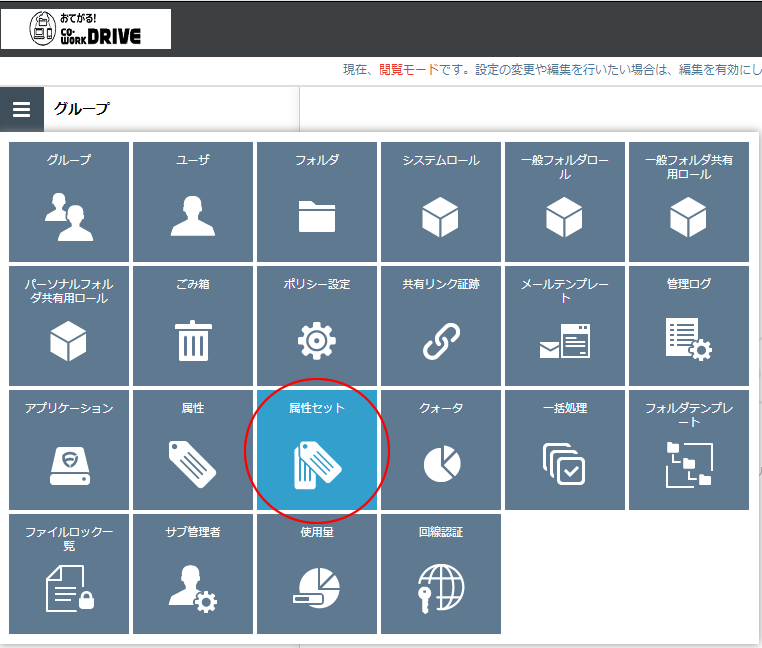Open the フォルダテンプレート tile
The height and width of the screenshot is (648, 762).
click(x=689, y=450)
